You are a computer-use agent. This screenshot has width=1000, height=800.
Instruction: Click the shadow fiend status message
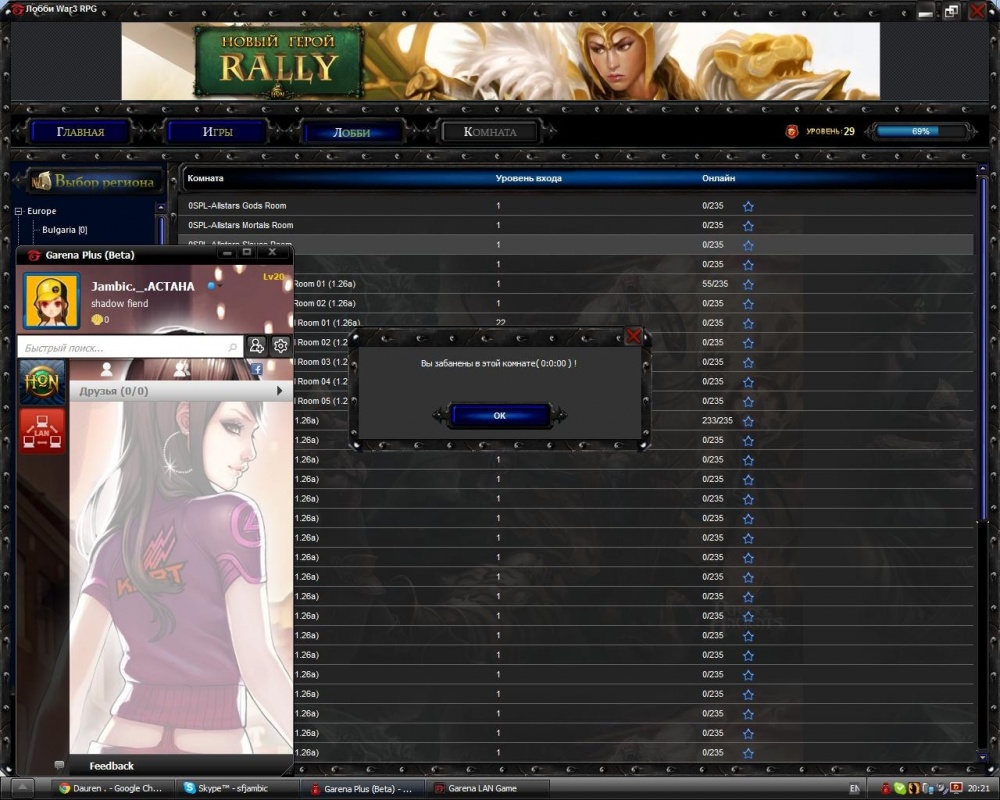[119, 304]
